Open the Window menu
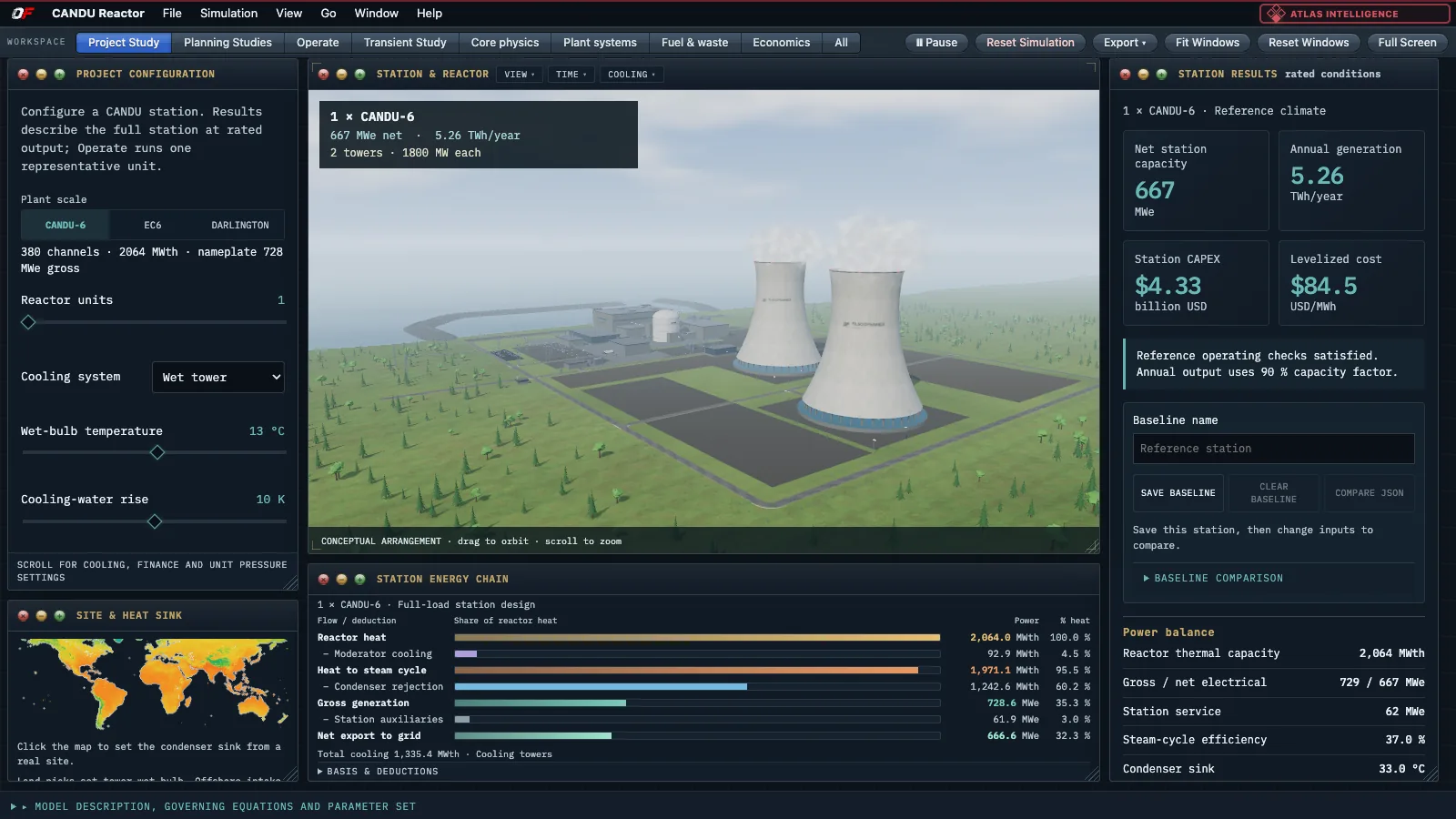 376,14
